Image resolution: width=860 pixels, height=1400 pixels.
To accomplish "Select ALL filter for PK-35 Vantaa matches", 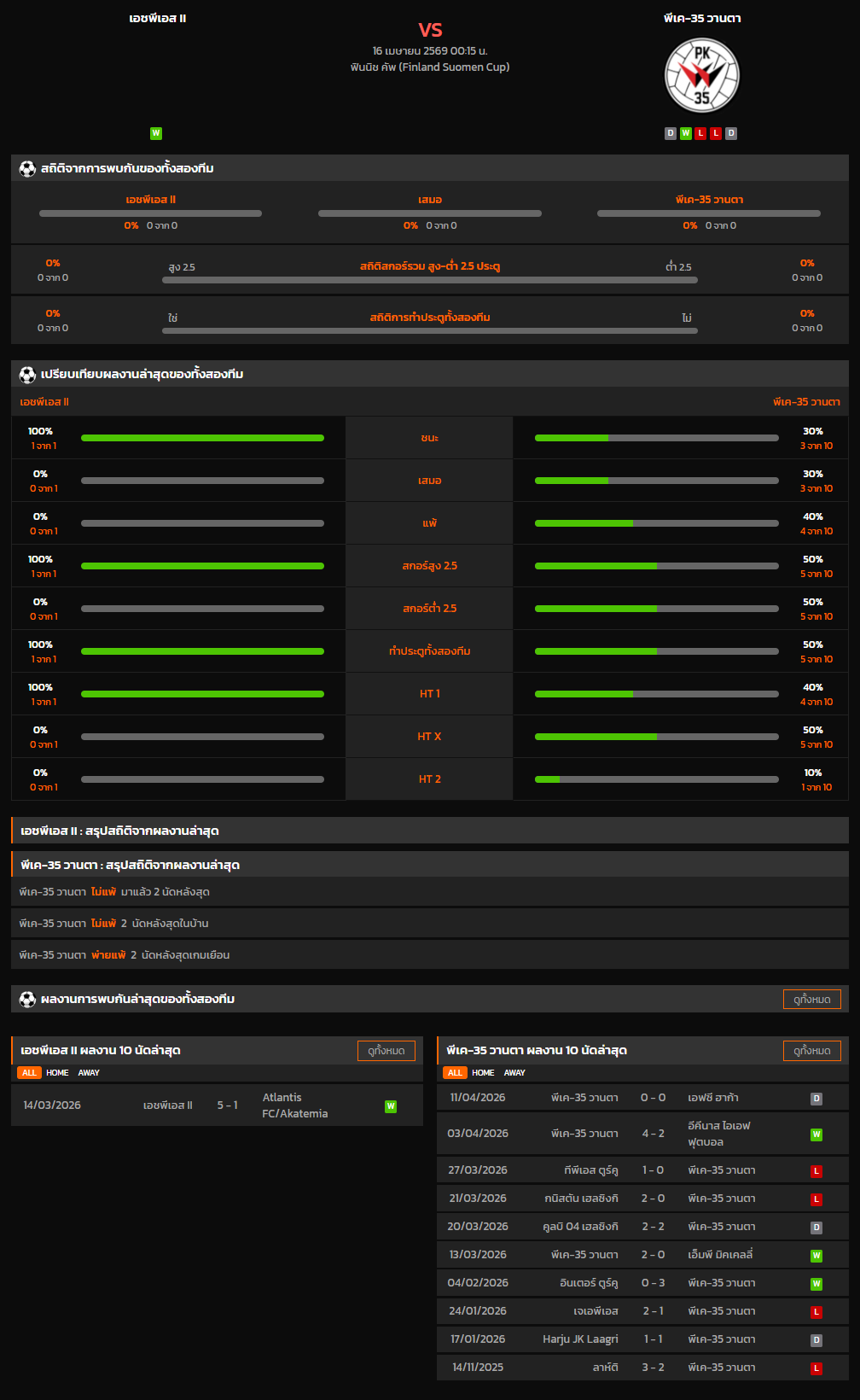I will point(455,1073).
